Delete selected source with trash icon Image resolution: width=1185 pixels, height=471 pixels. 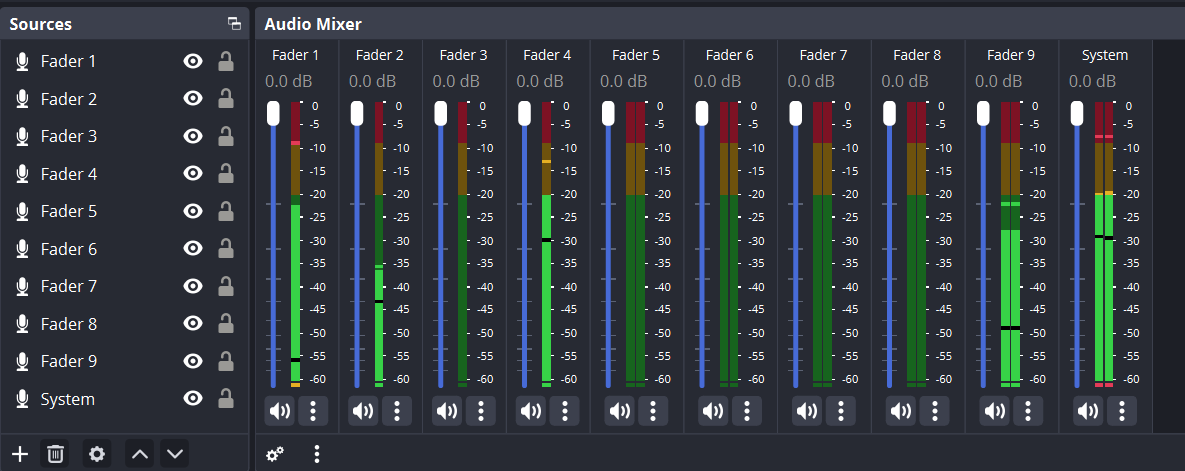point(56,454)
